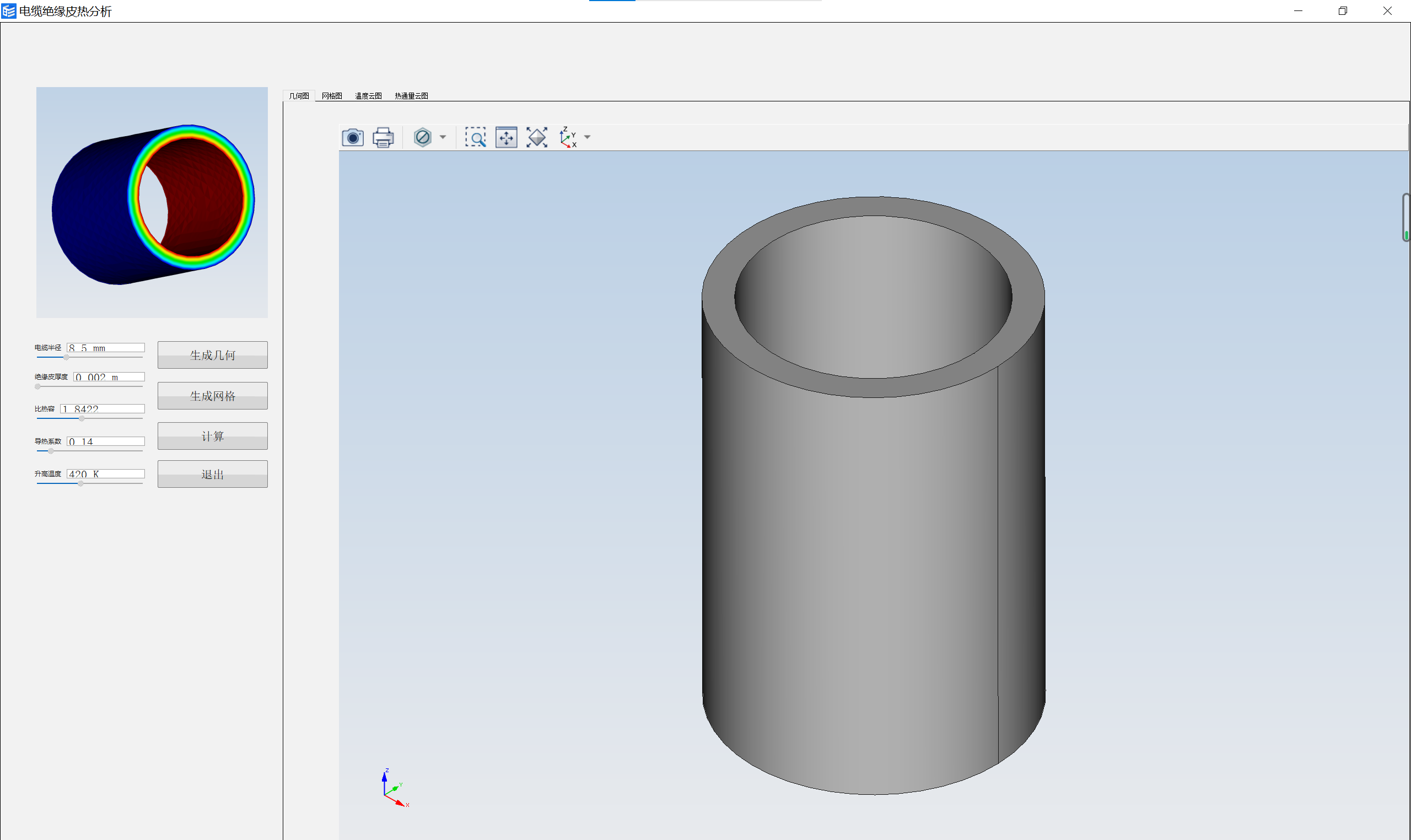
Task: Click the cable thermal result preview thumbnail
Action: click(152, 202)
